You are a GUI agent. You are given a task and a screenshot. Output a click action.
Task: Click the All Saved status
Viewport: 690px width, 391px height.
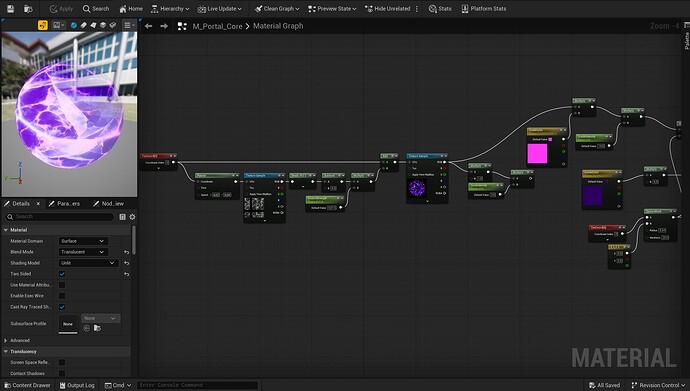604,385
